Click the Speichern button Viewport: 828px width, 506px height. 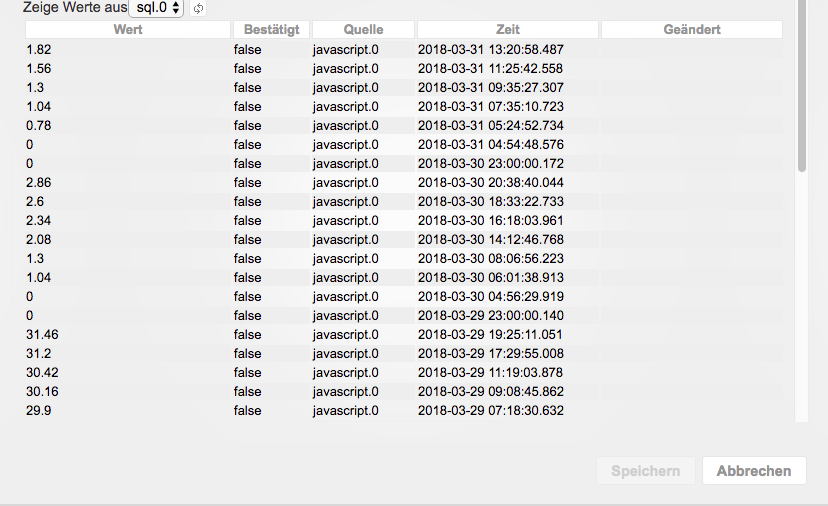tap(645, 471)
